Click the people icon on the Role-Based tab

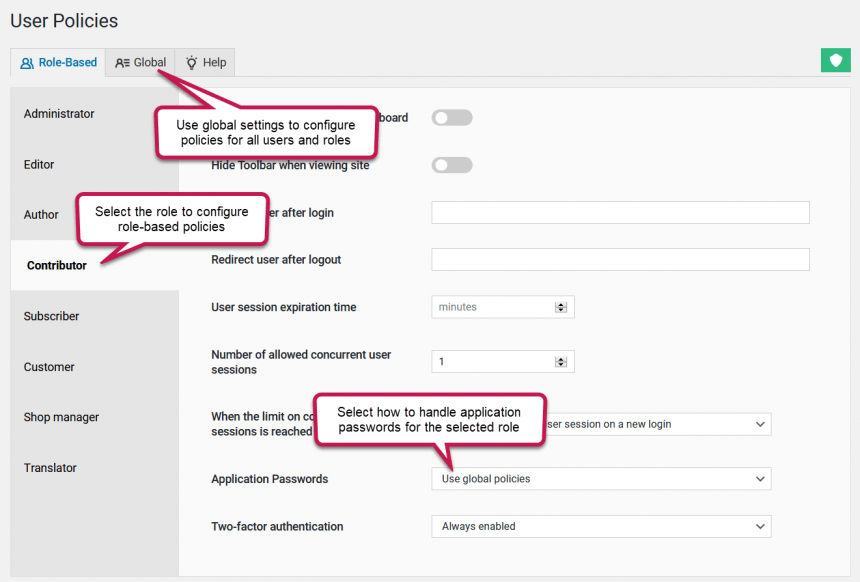[26, 62]
